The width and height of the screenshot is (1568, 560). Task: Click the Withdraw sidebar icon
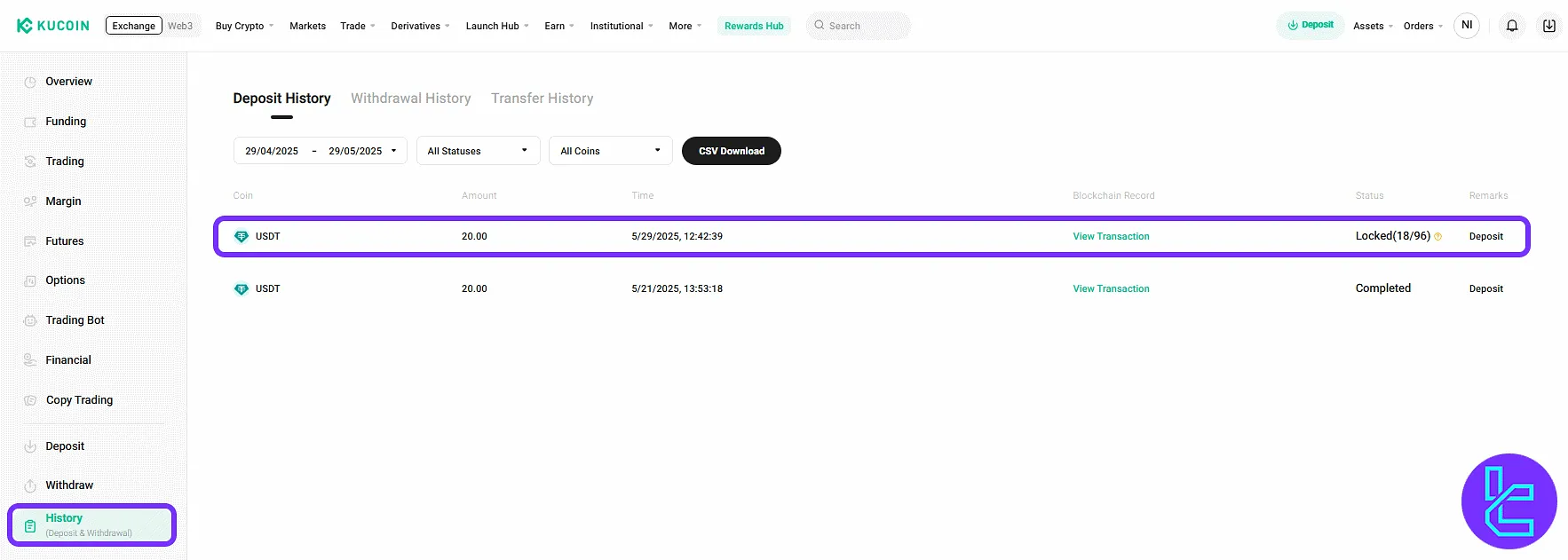coord(30,485)
